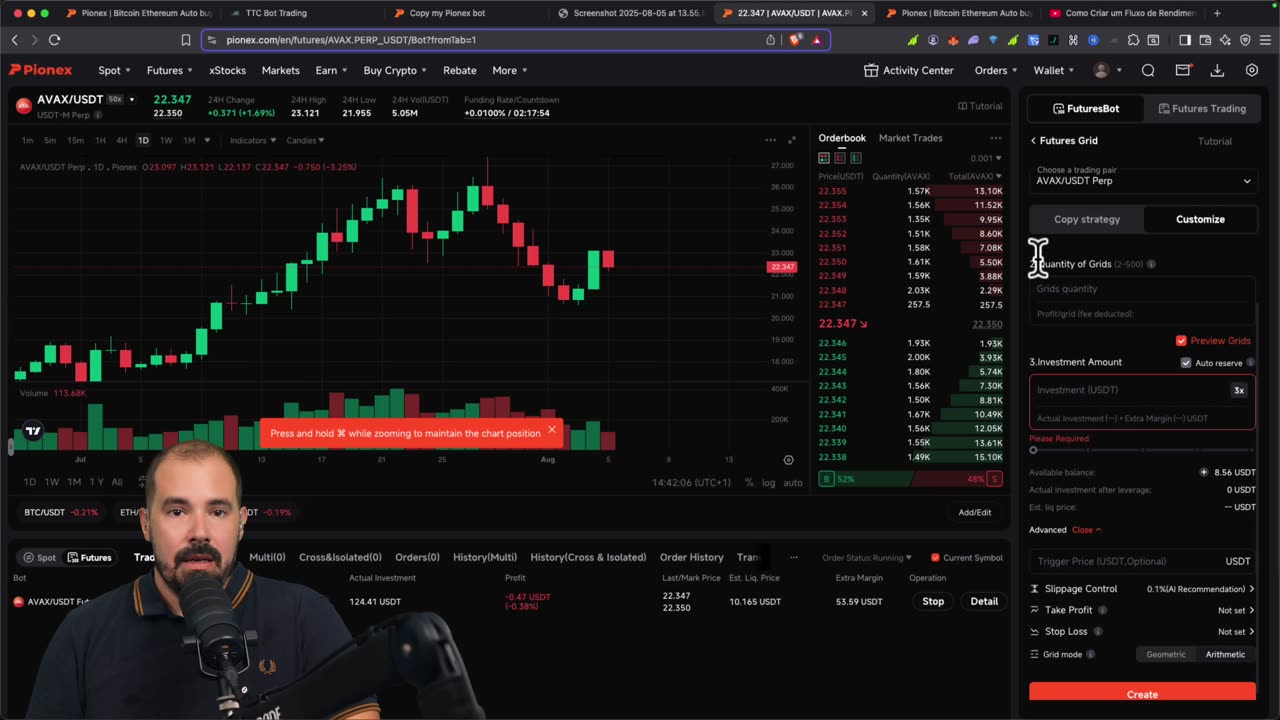The image size is (1280, 720).
Task: Open the chart Tutorial link
Action: [980, 106]
